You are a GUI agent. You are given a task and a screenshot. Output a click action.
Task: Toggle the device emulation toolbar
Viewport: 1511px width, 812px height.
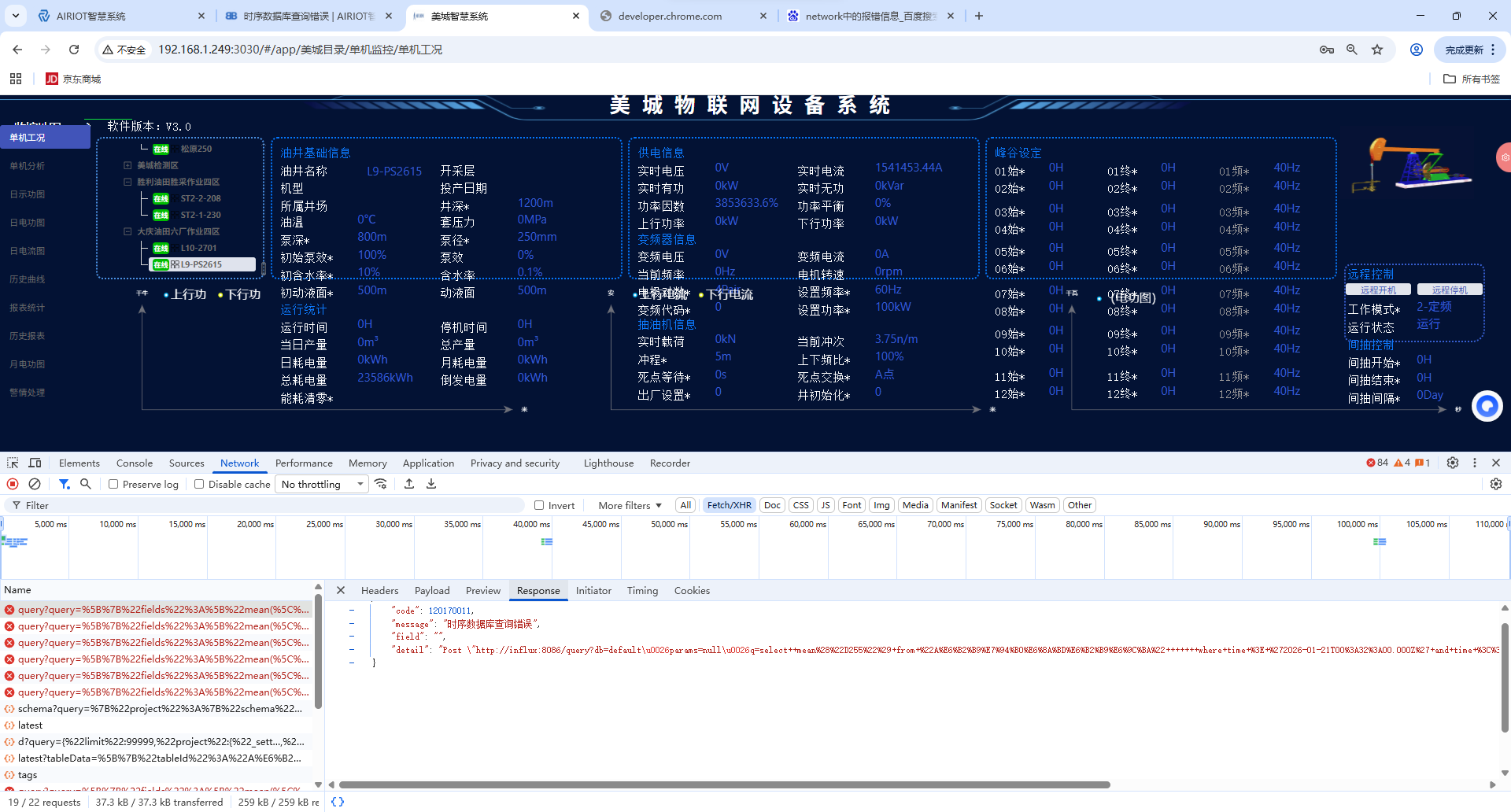[x=35, y=463]
